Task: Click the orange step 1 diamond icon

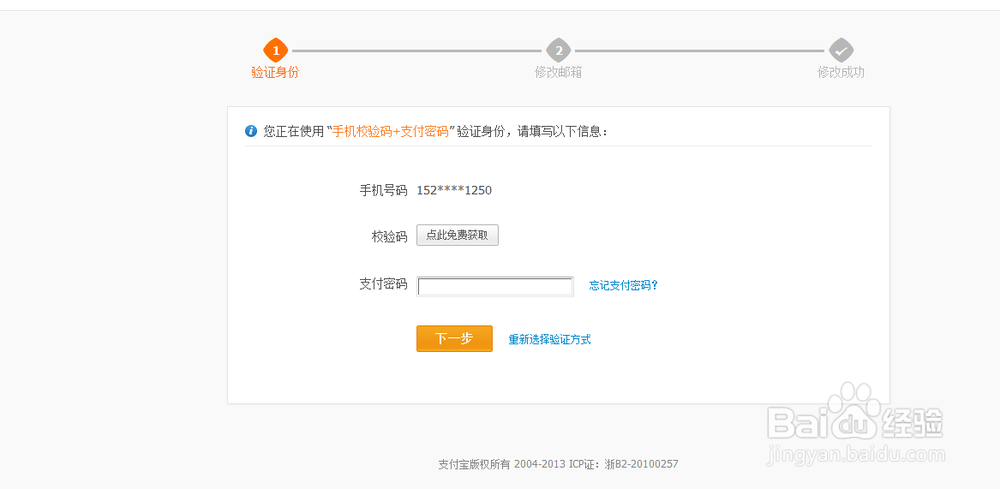Action: (x=276, y=50)
